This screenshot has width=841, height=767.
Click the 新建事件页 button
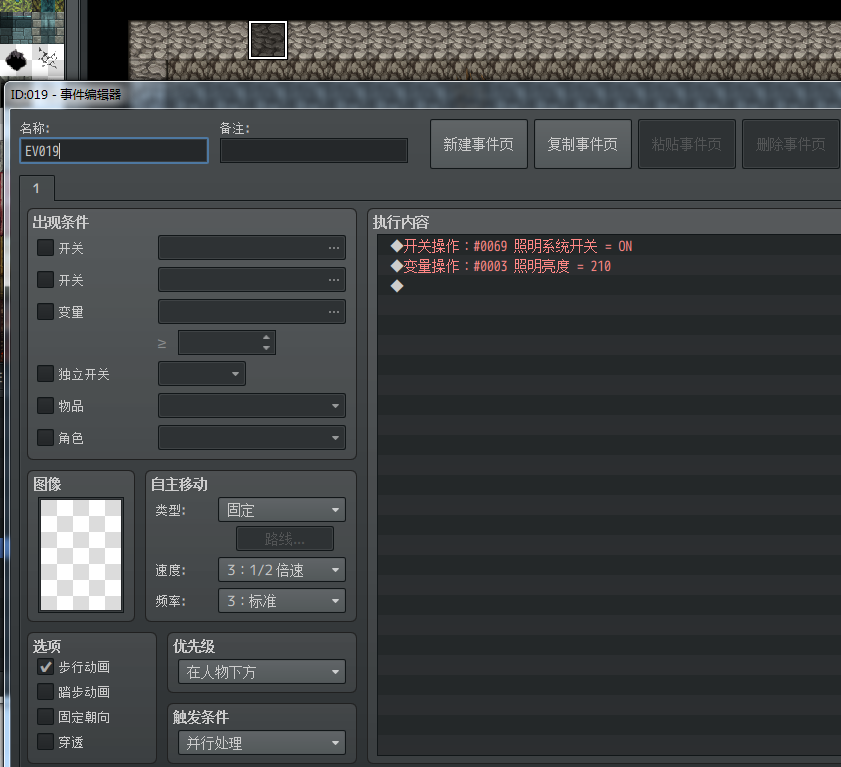tap(478, 144)
